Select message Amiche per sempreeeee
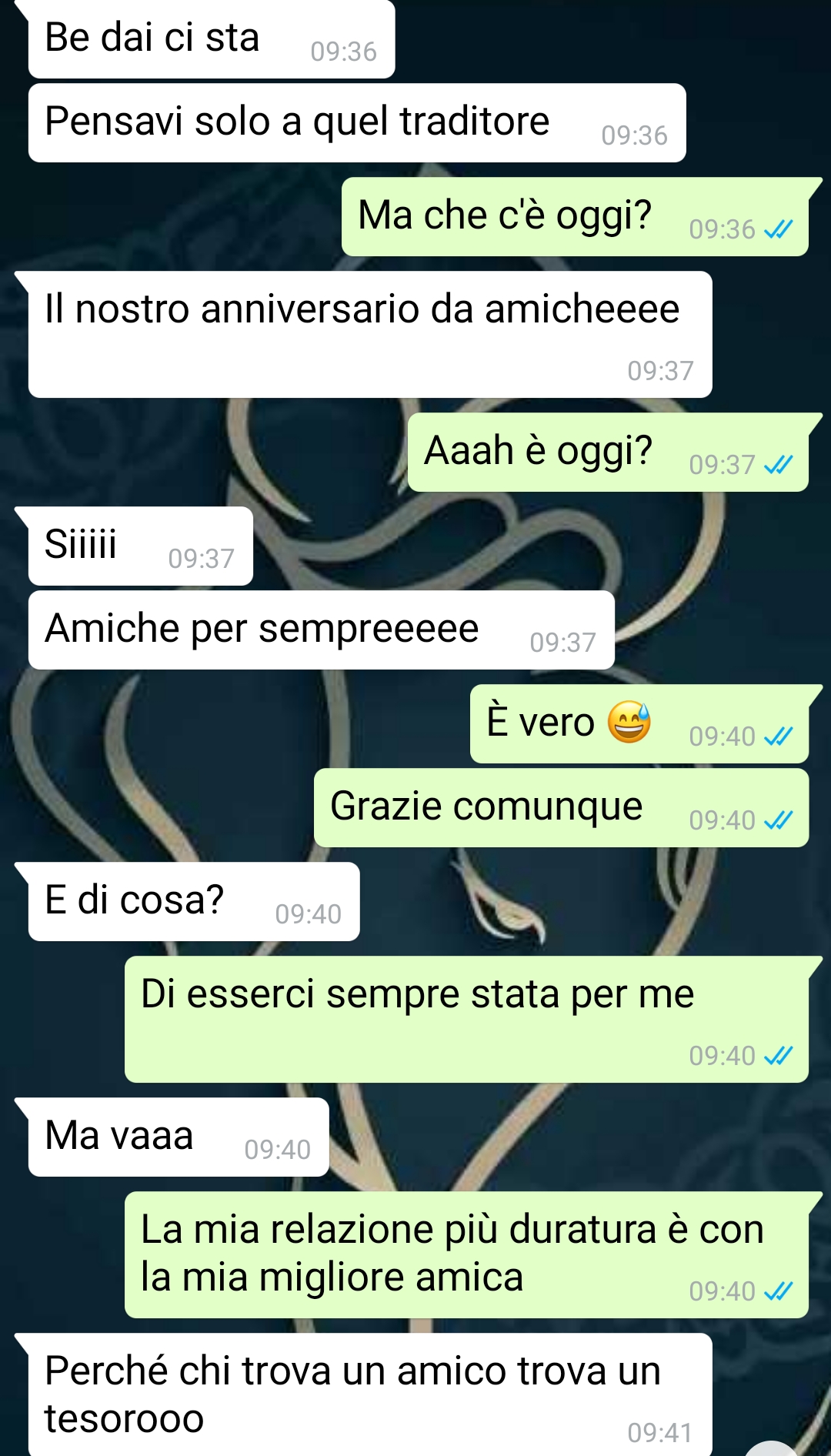 (322, 630)
